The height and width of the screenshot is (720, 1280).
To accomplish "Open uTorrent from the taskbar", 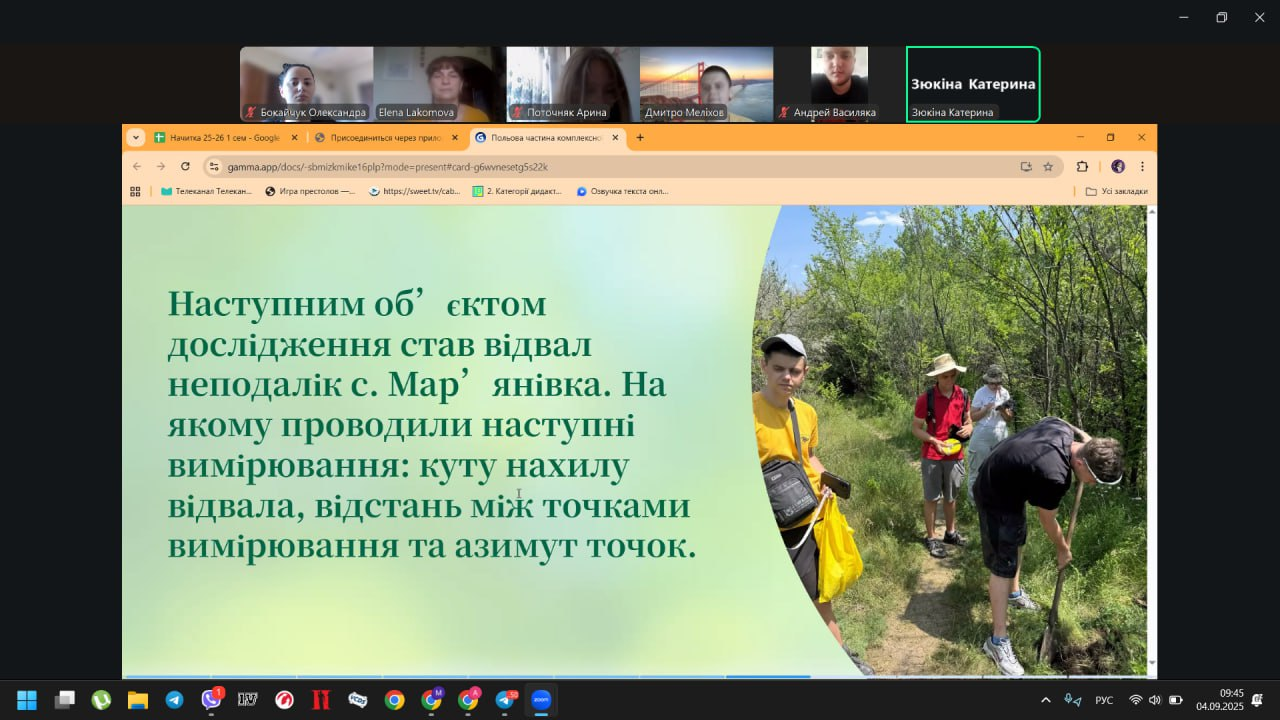I will (101, 700).
